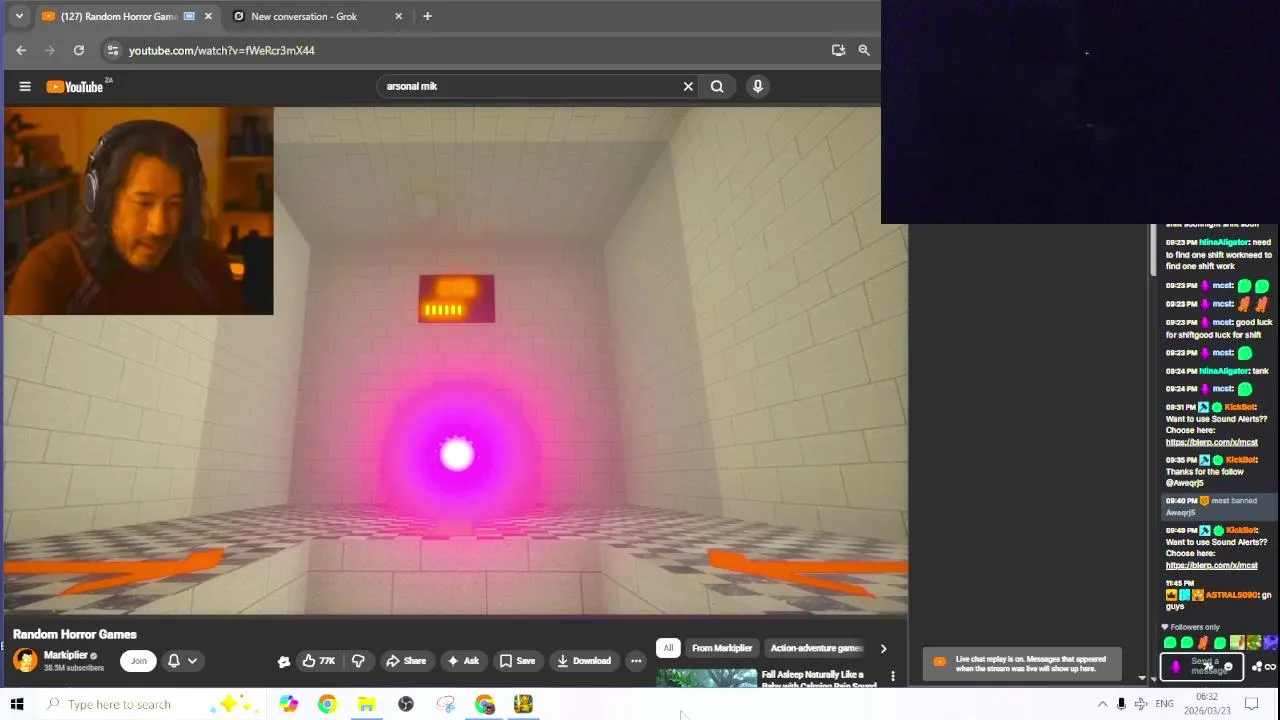The image size is (1280, 720).
Task: Clear the YouTube search box text
Action: click(x=688, y=87)
